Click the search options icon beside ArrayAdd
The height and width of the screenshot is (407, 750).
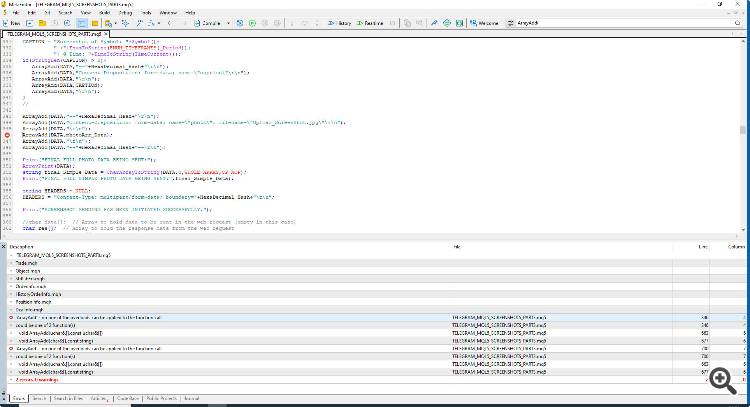(x=510, y=23)
